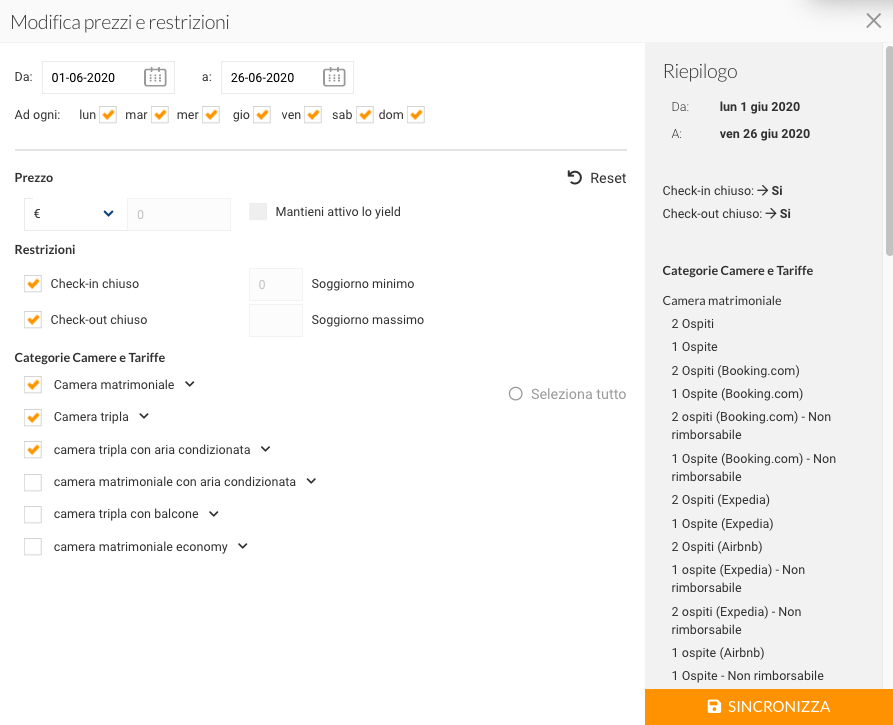Click the Reset arrow icon
Screen dimensions: 893x725
click(x=575, y=178)
